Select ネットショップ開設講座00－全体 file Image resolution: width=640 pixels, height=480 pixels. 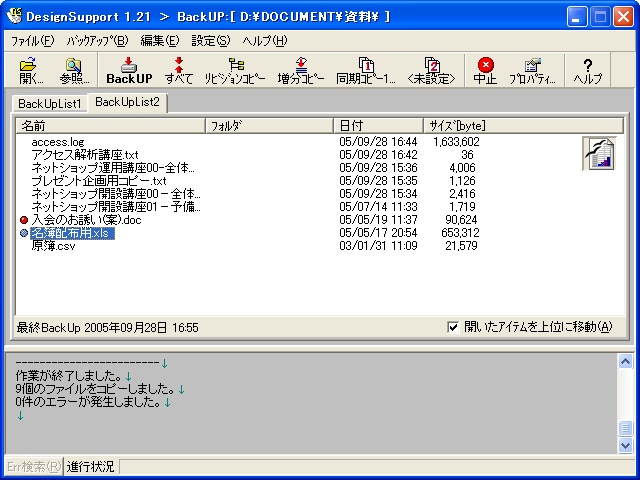click(116, 194)
